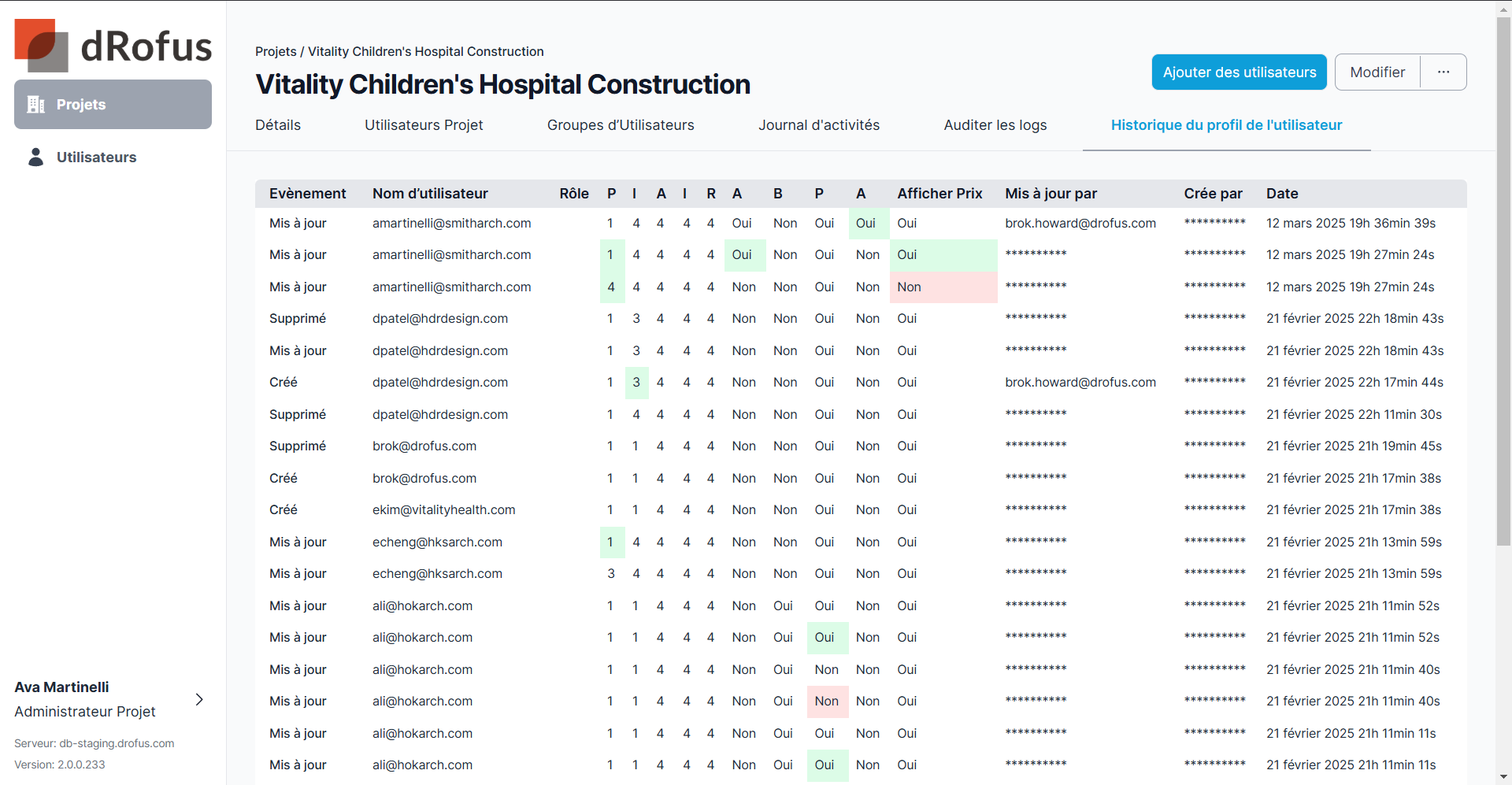Expand the Ava Martinelli profile chevron
This screenshot has width=1512, height=785.
pyautogui.click(x=199, y=699)
